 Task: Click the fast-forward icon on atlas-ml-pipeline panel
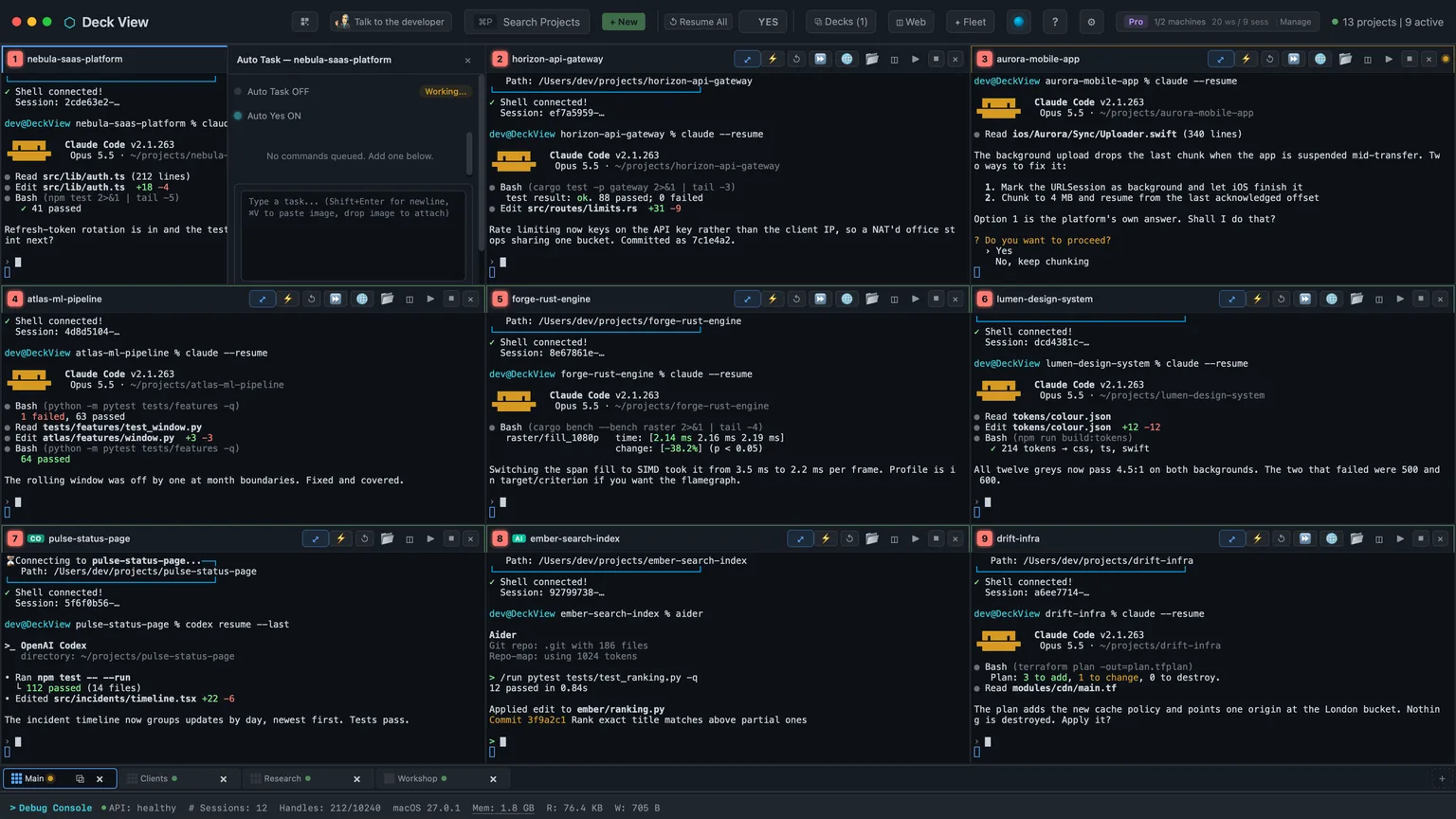(336, 299)
